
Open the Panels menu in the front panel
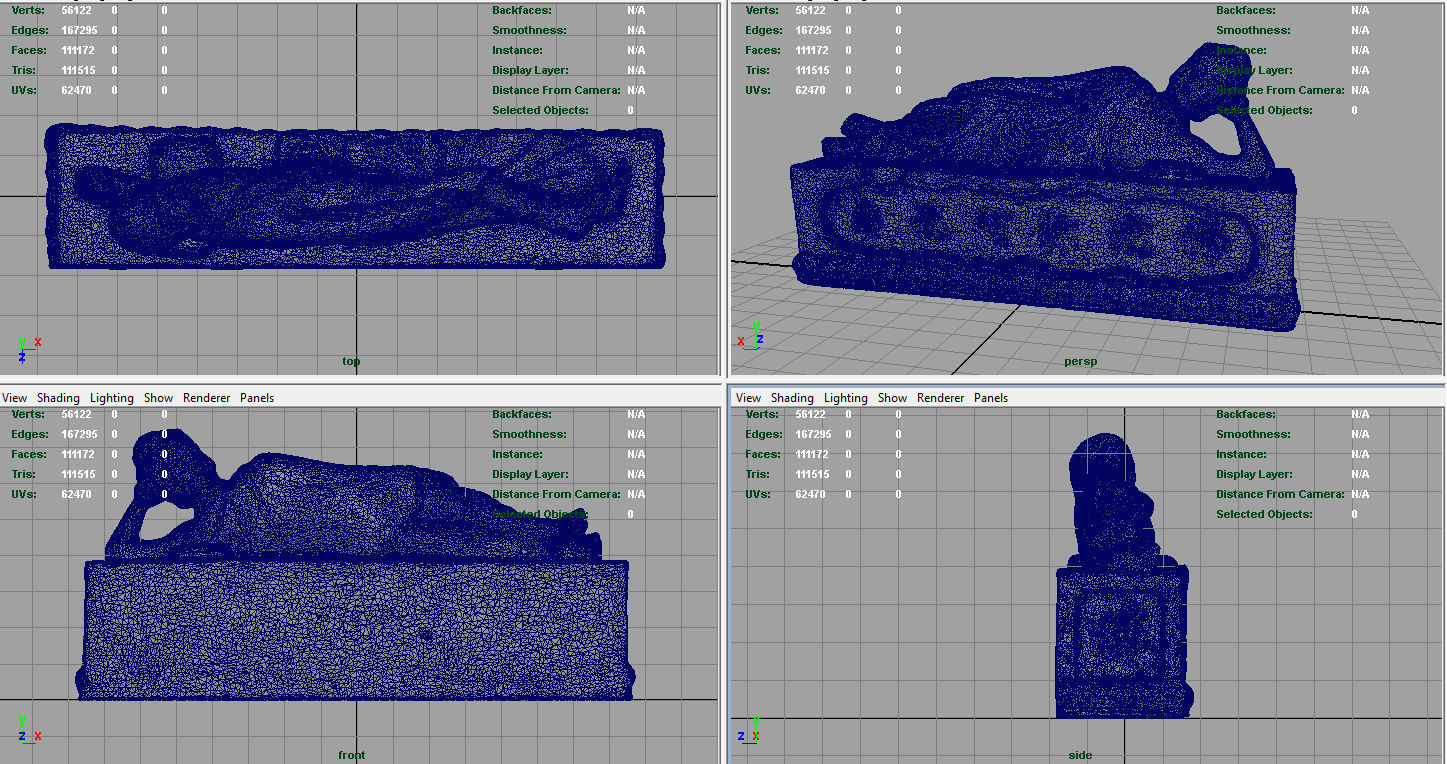pyautogui.click(x=257, y=398)
